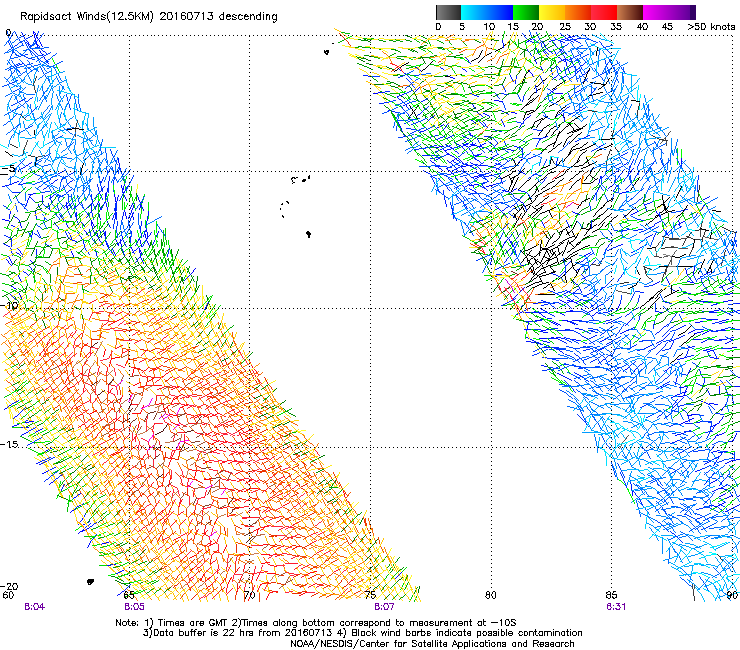The image size is (740, 650).
Task: Click the '-15' latitude axis label
Action: (9, 445)
